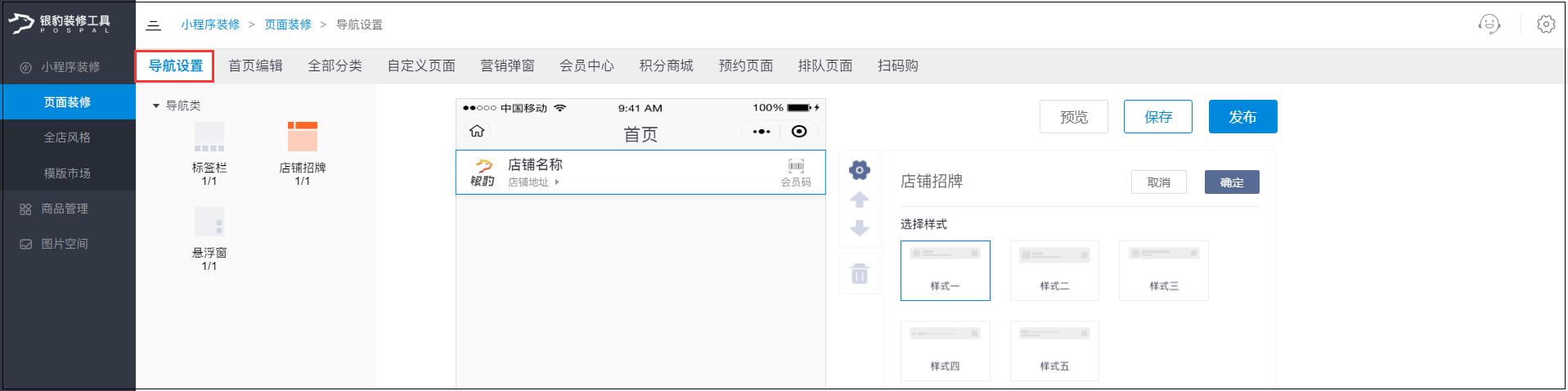The height and width of the screenshot is (391, 1568).
Task: Select the 悬浮窗 floating window component
Action: 209,222
